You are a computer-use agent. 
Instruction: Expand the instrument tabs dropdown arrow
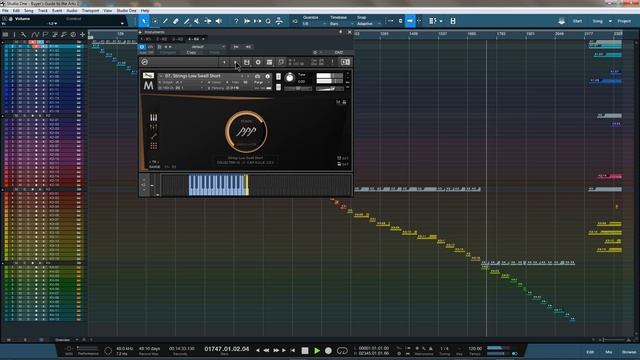tap(203, 39)
